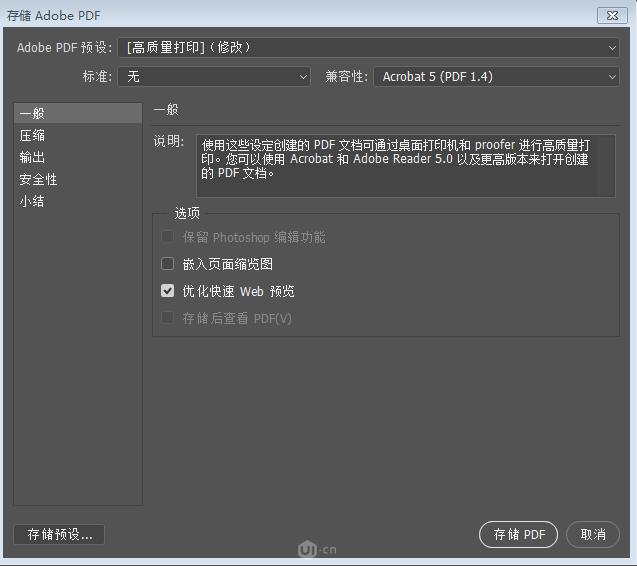Viewport: 637px width, 566px height.
Task: Click the 存储 PDF button
Action: click(x=519, y=534)
